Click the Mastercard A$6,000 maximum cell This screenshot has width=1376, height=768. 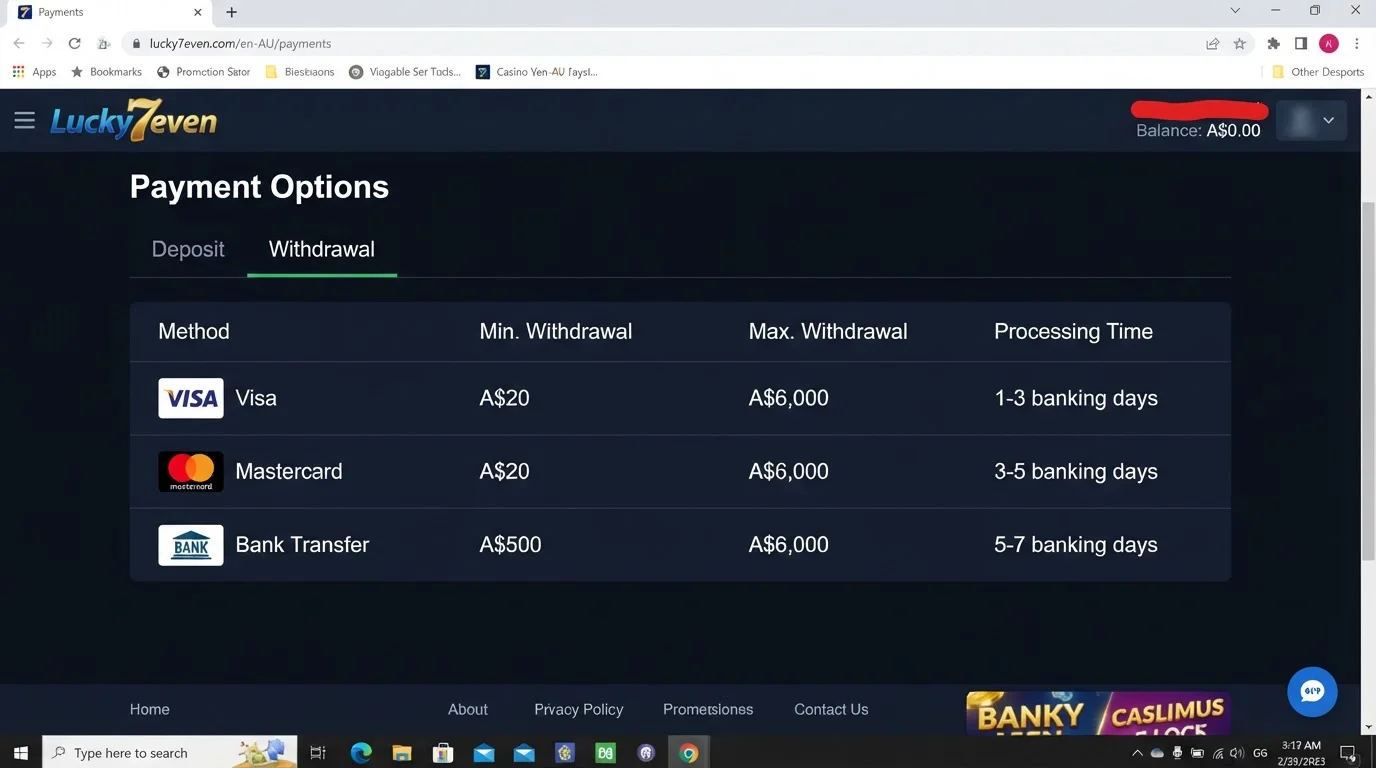pos(789,471)
